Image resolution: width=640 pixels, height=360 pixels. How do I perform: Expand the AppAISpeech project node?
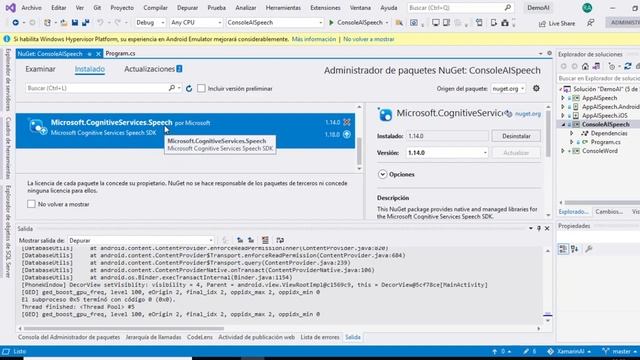(563, 98)
